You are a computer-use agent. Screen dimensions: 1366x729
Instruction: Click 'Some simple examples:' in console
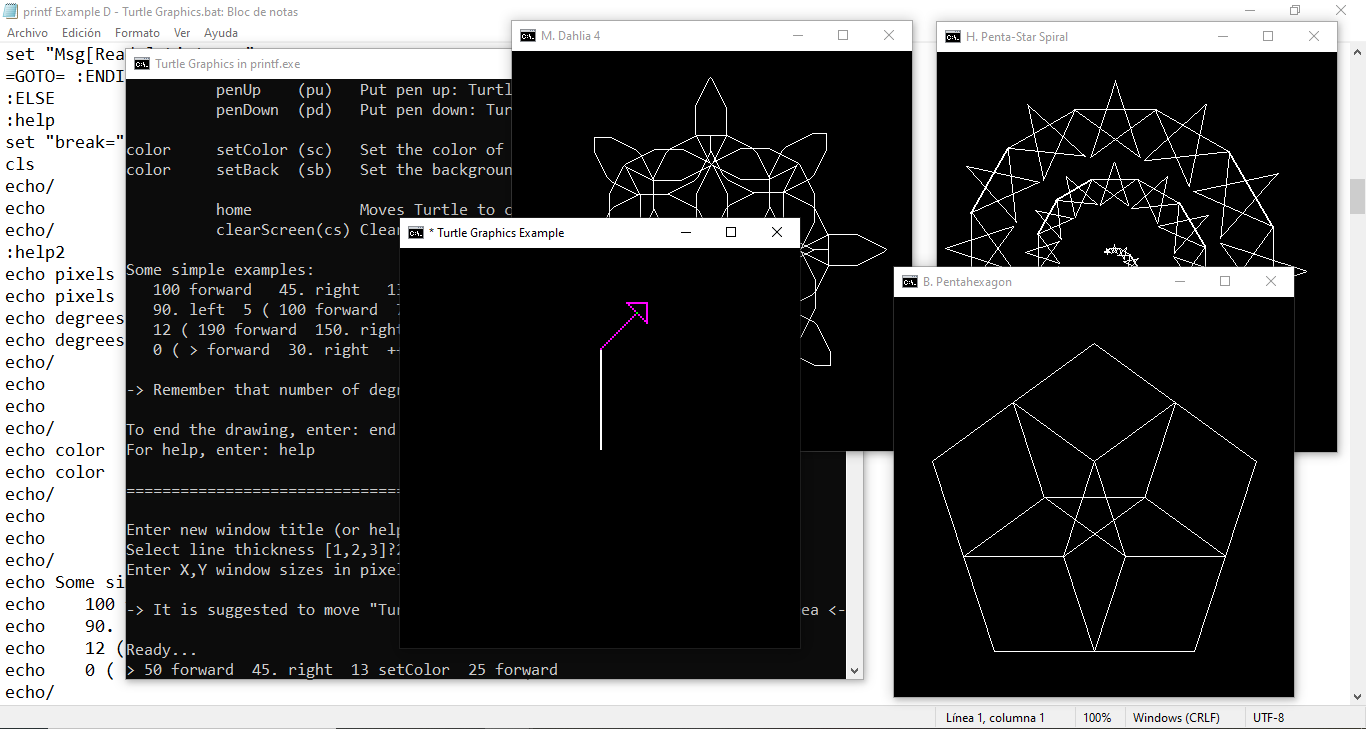[220, 270]
